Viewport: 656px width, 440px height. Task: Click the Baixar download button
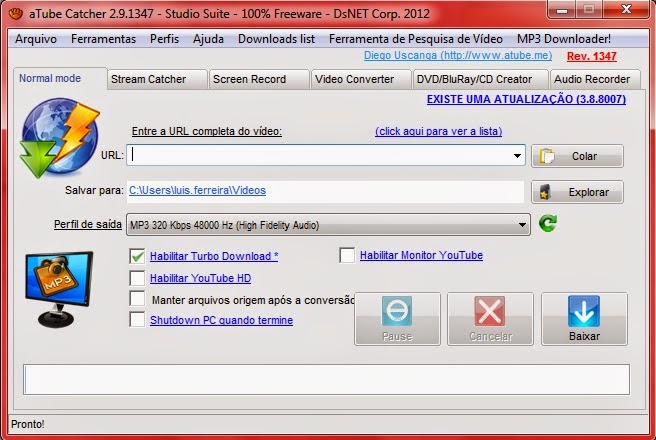tap(584, 319)
